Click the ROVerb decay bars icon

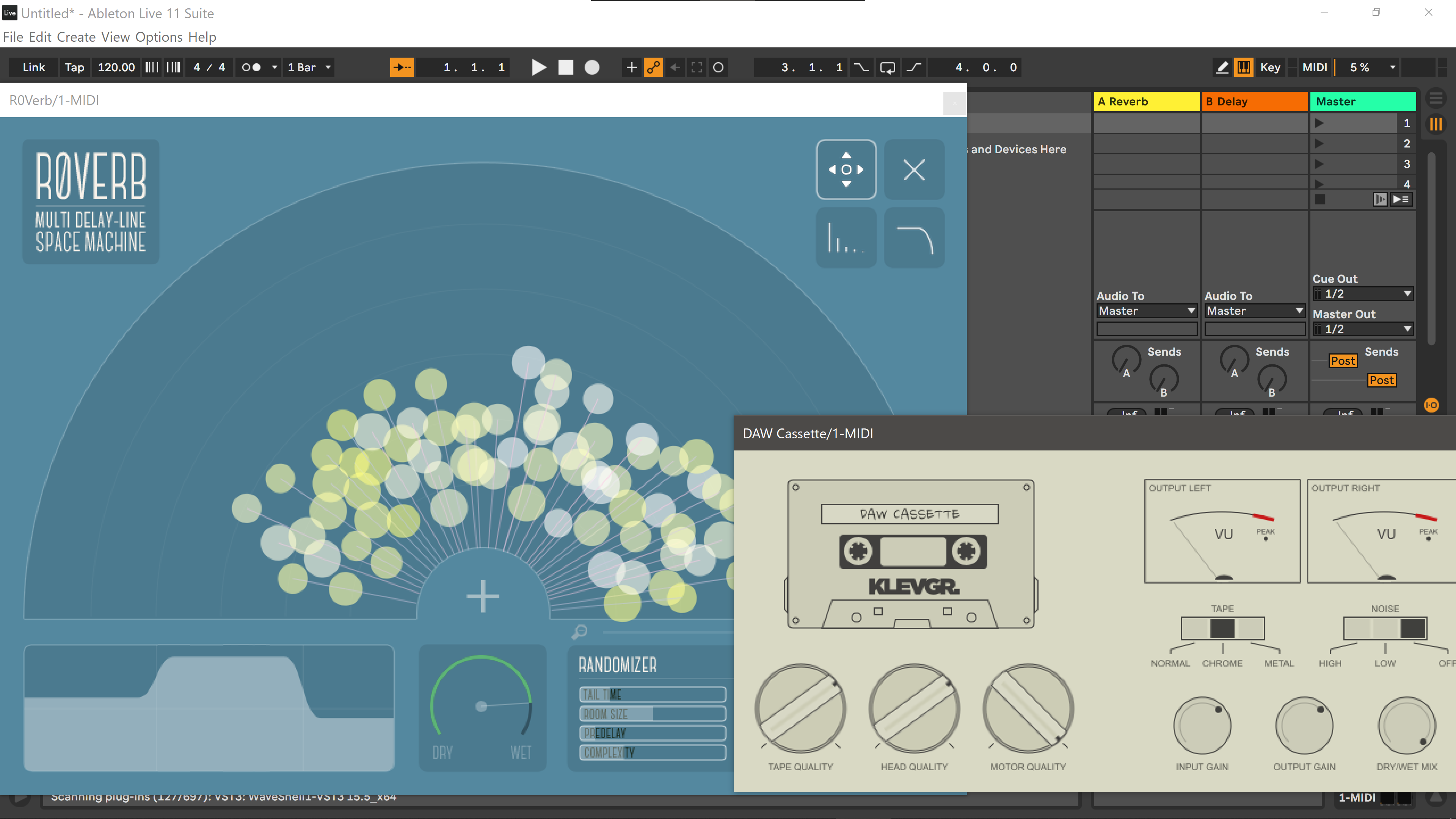pyautogui.click(x=846, y=237)
